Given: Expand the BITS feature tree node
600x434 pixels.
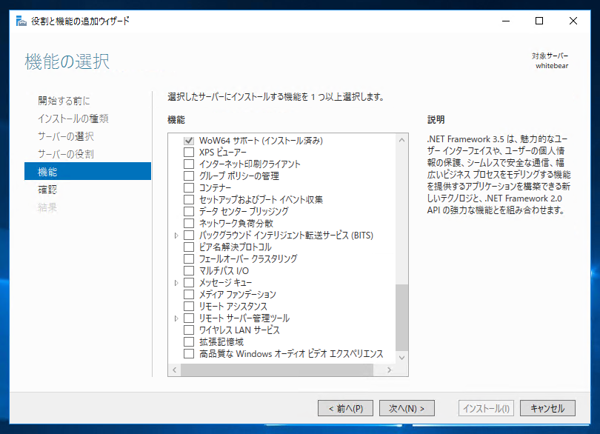Looking at the screenshot, I should (x=176, y=235).
